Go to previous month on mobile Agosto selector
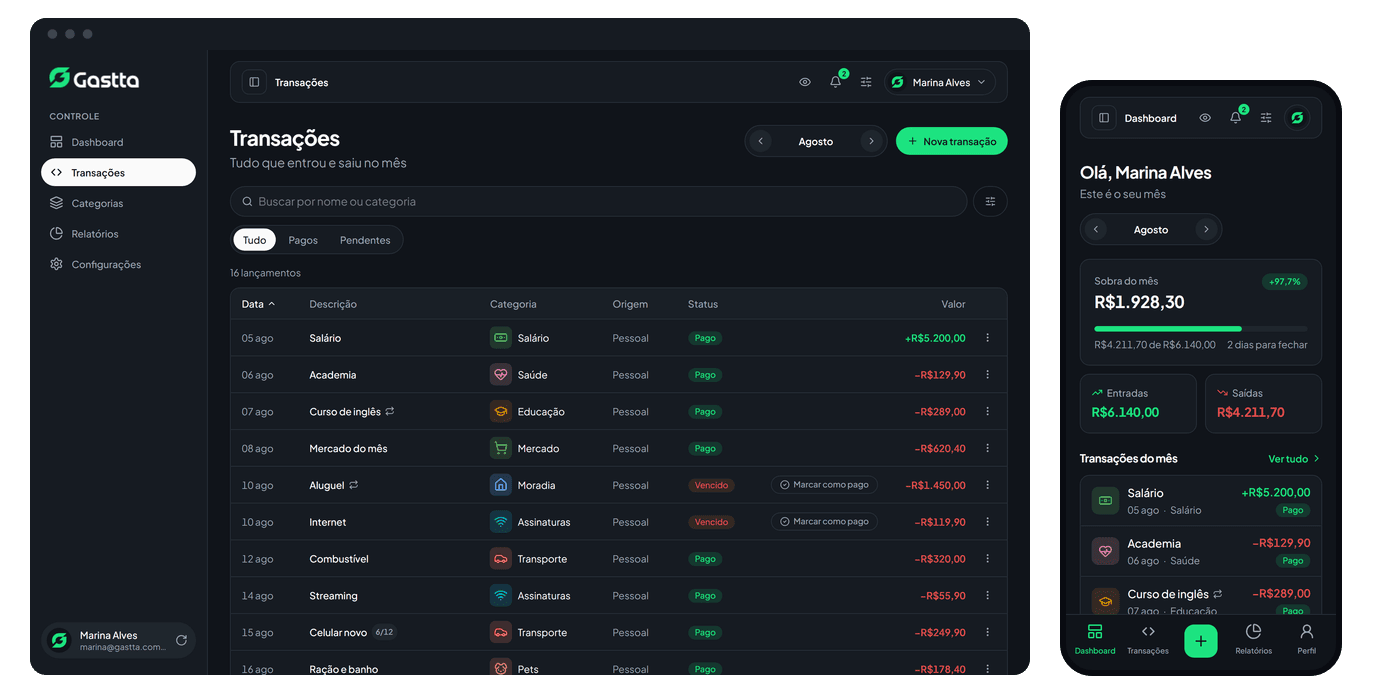1400x700 pixels. 1096,229
